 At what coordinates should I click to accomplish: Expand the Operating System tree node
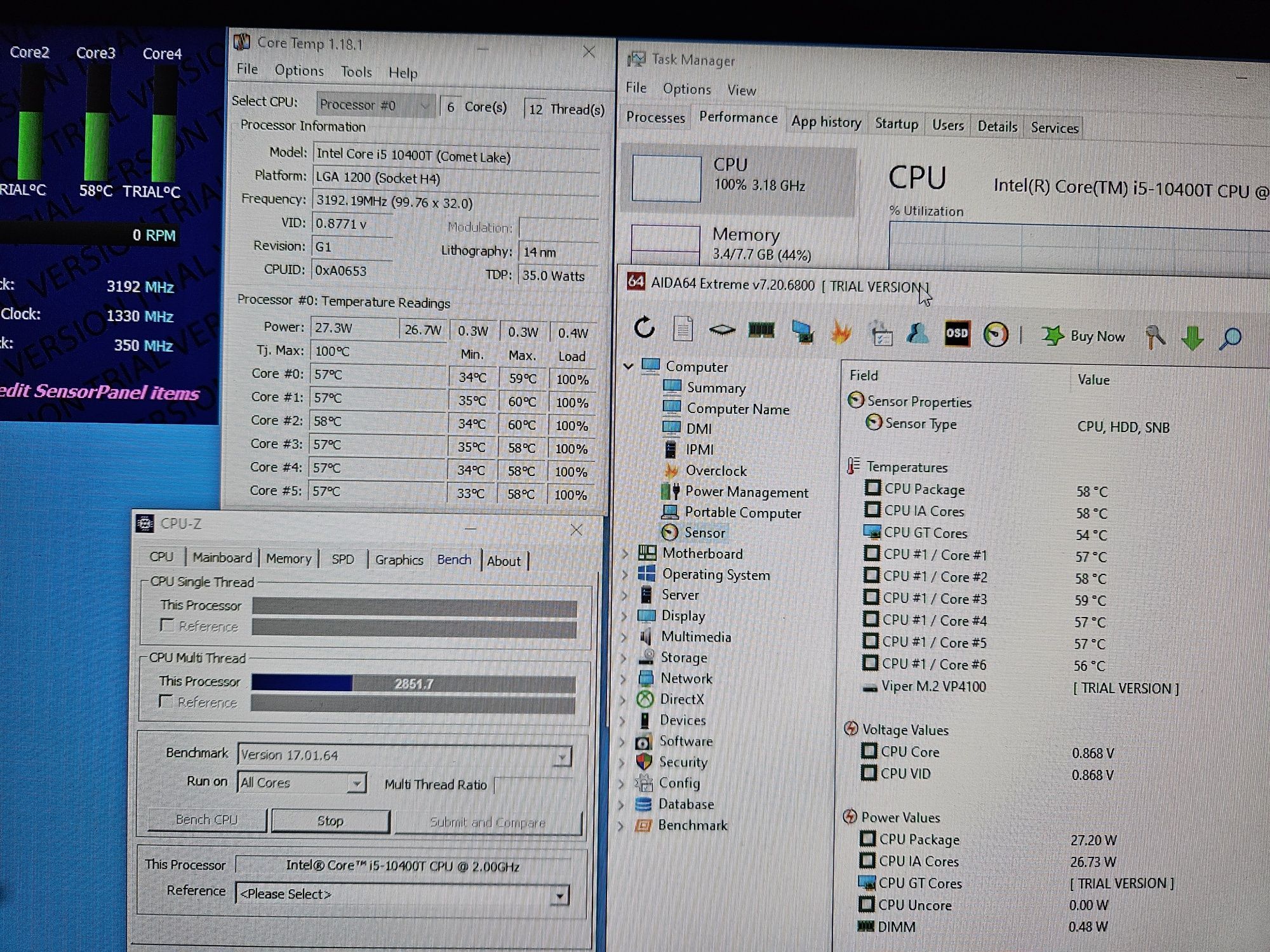(x=625, y=574)
